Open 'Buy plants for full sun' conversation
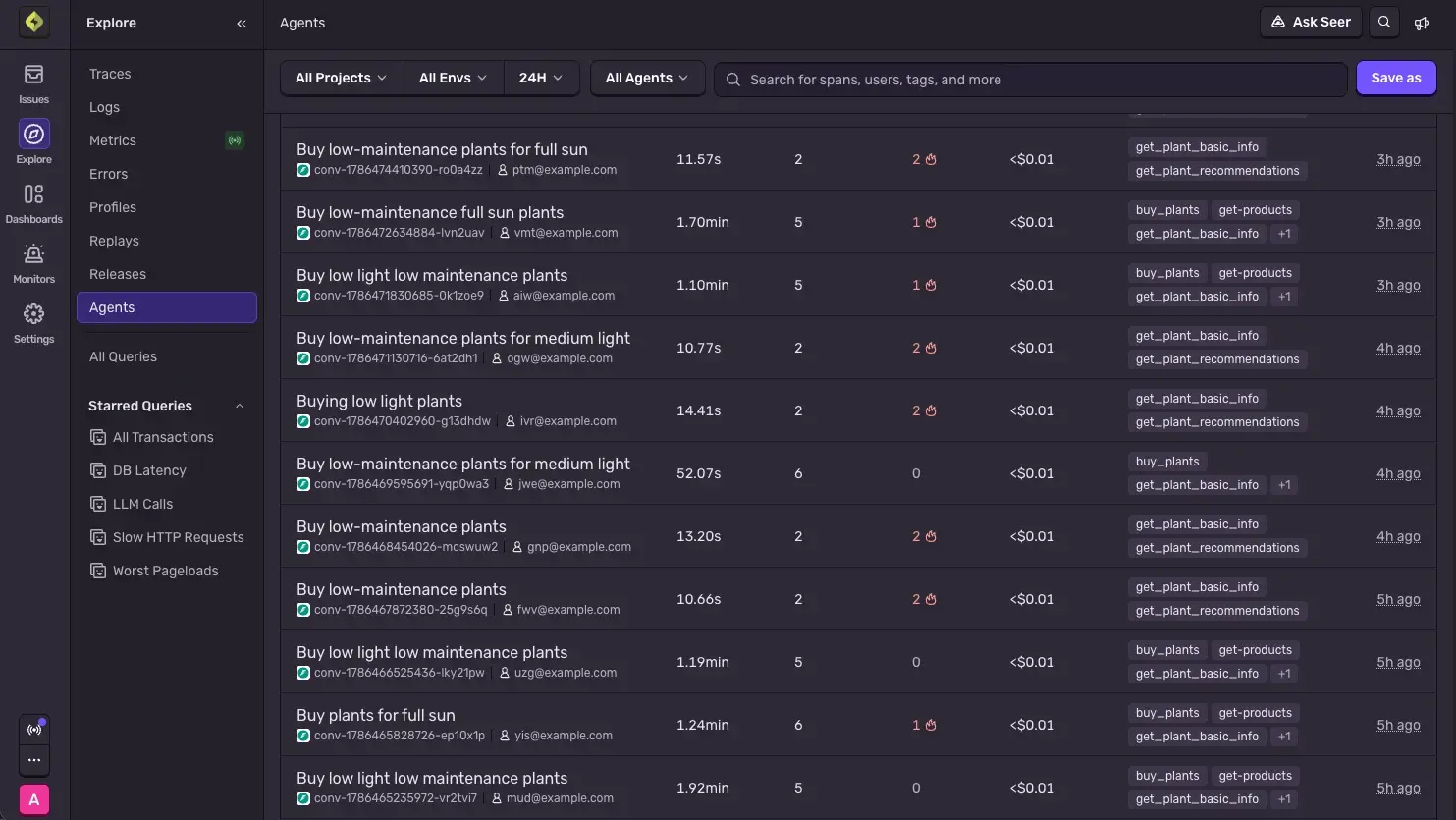Screen dimensions: 1456x820 click(376, 715)
